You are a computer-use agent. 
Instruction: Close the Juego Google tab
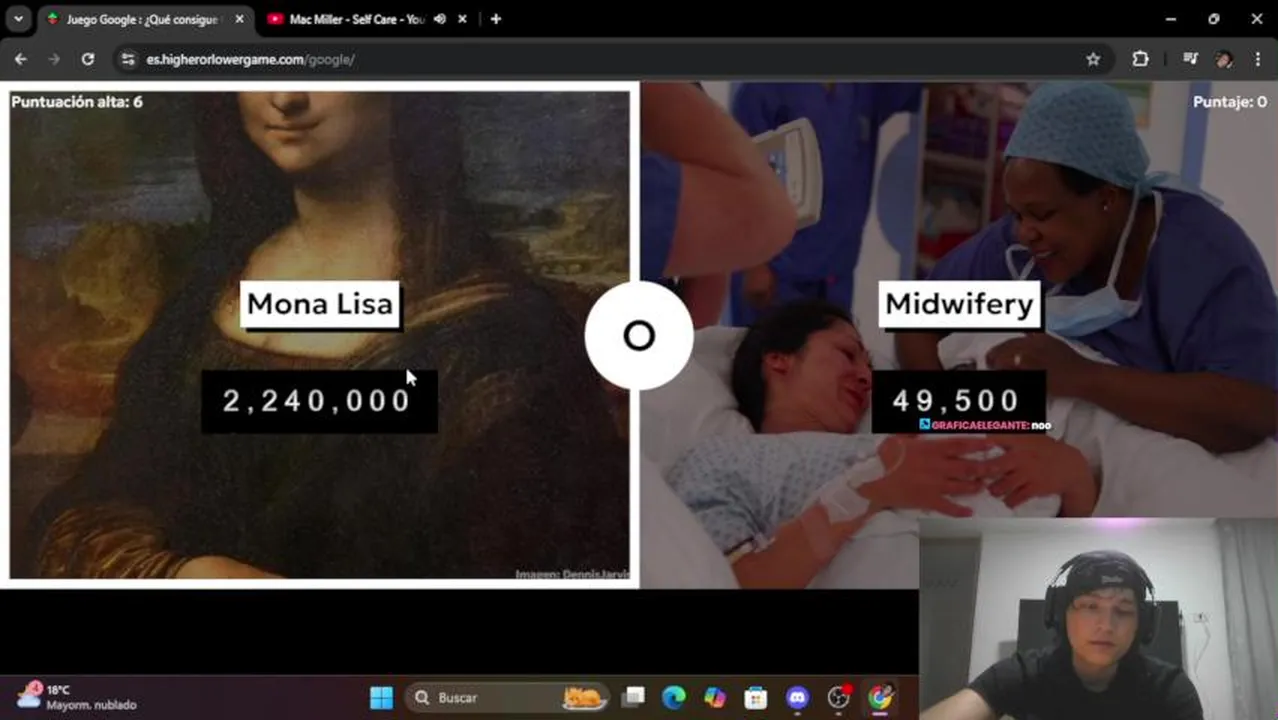point(239,19)
